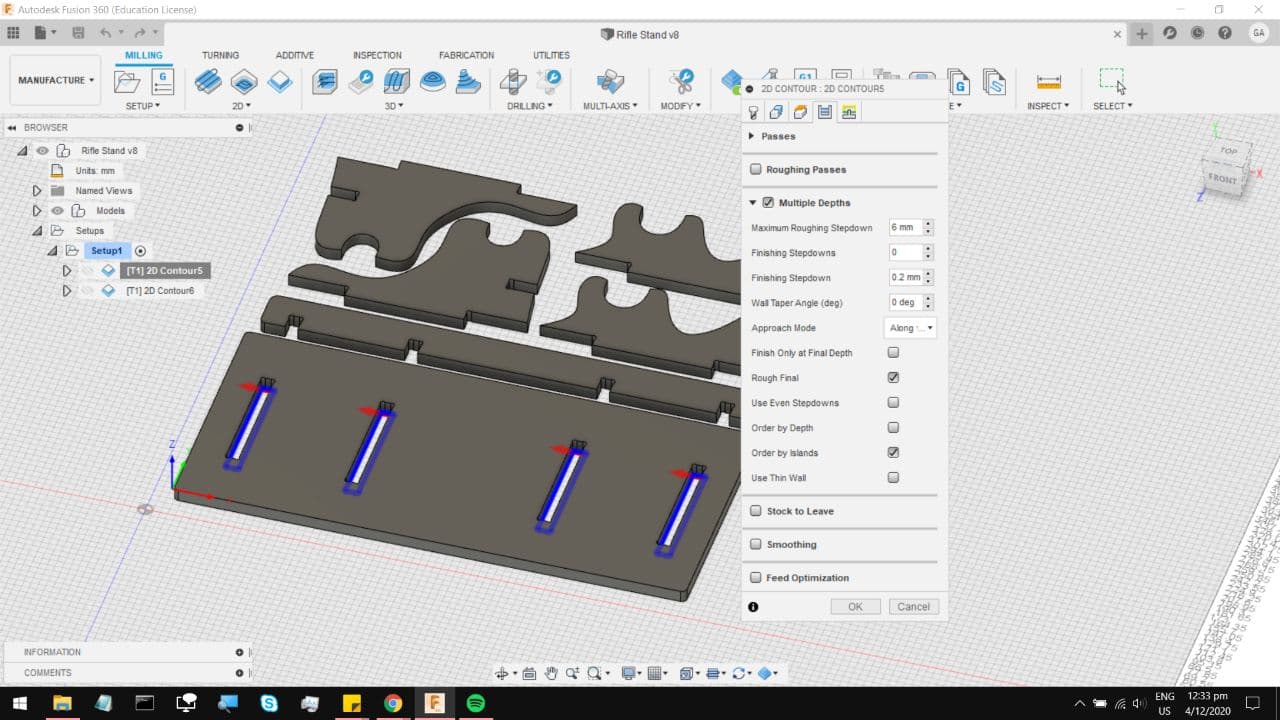This screenshot has width=1280, height=720.
Task: Toggle Models visibility eye icon
Action: click(57, 211)
